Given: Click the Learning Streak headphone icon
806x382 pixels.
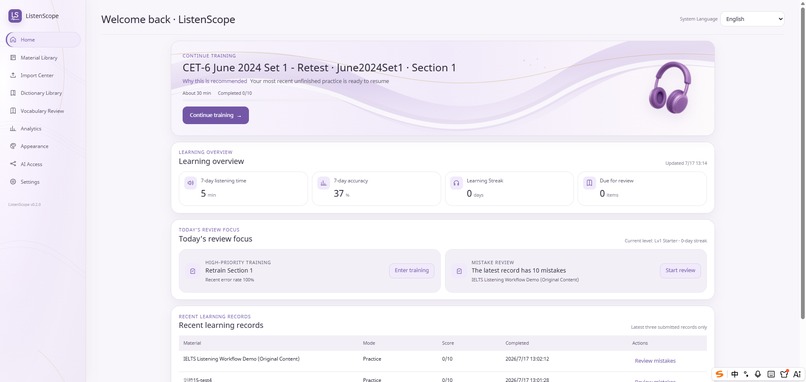Looking at the screenshot, I should click(x=456, y=183).
